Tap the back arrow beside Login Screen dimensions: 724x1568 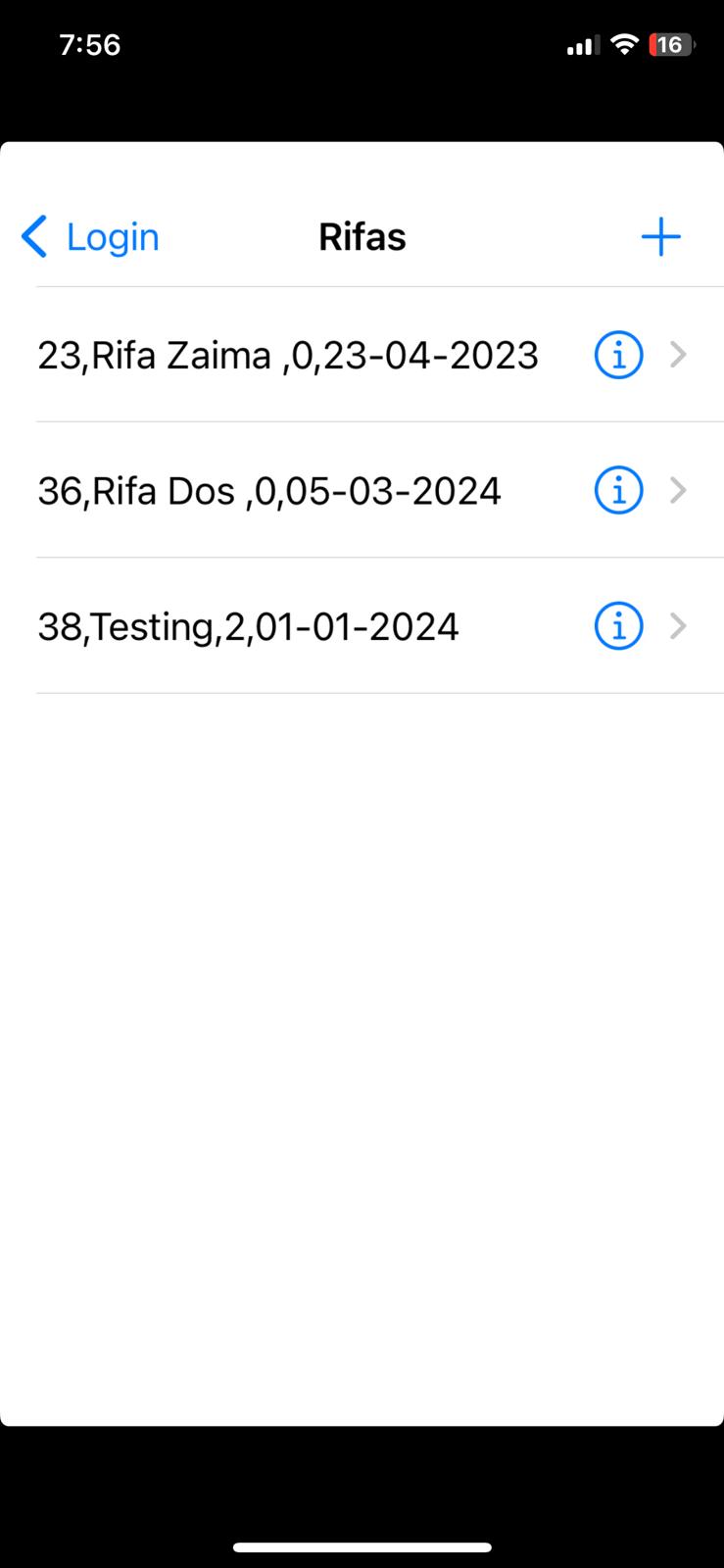point(34,237)
